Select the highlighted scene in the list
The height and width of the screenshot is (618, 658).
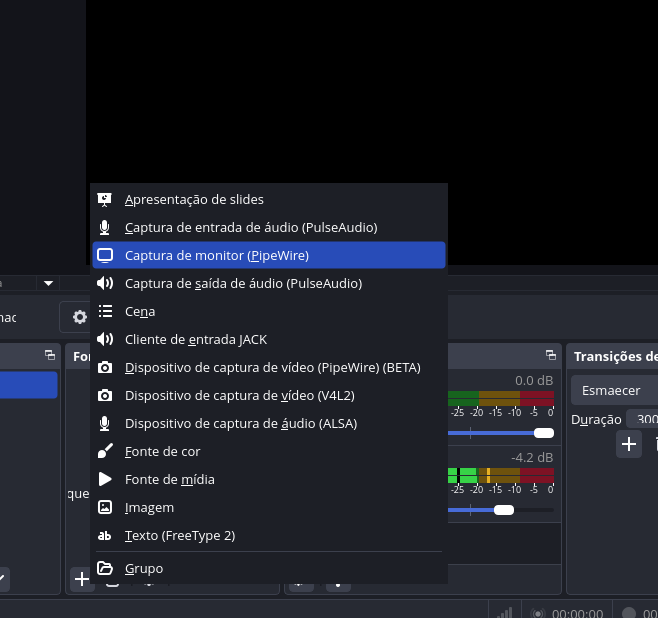pos(29,385)
